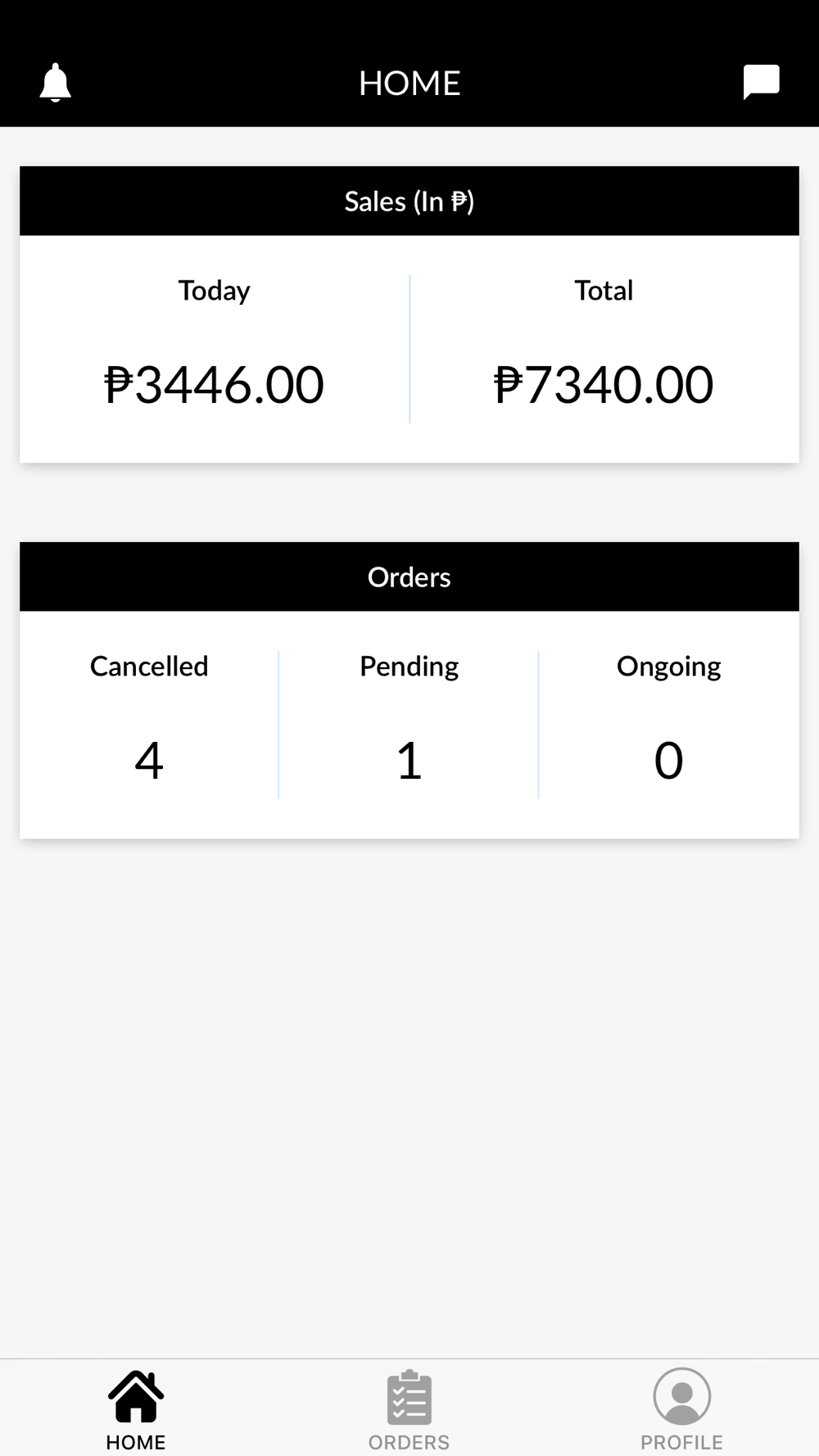The height and width of the screenshot is (1456, 819).
Task: Click the Sales (In ₱) header
Action: click(x=409, y=201)
